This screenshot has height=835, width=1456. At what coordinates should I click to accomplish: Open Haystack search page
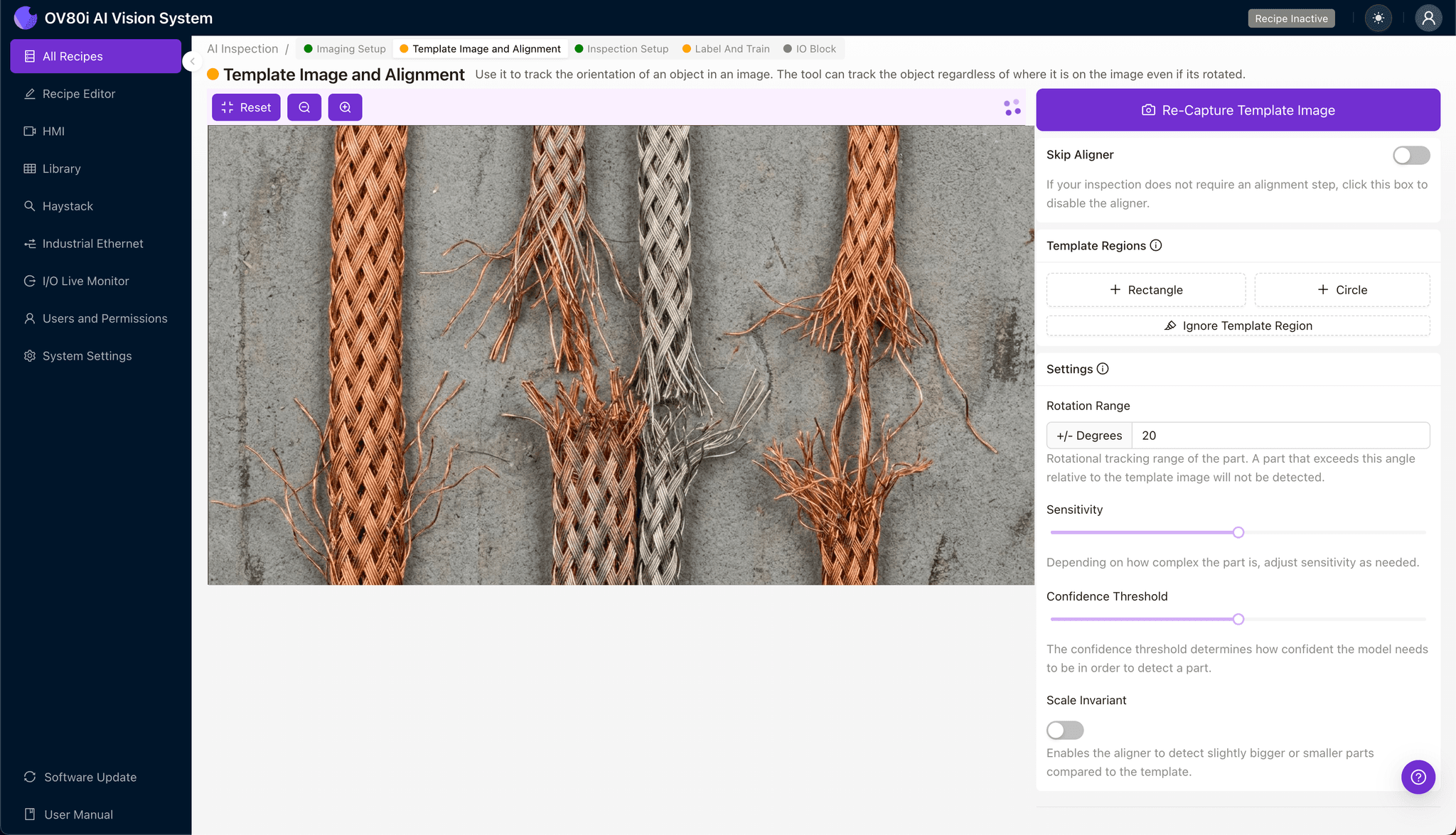pyautogui.click(x=96, y=206)
